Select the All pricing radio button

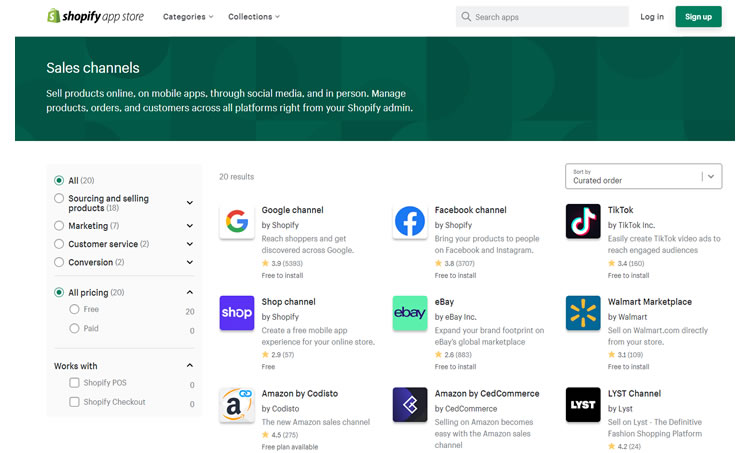click(x=59, y=292)
